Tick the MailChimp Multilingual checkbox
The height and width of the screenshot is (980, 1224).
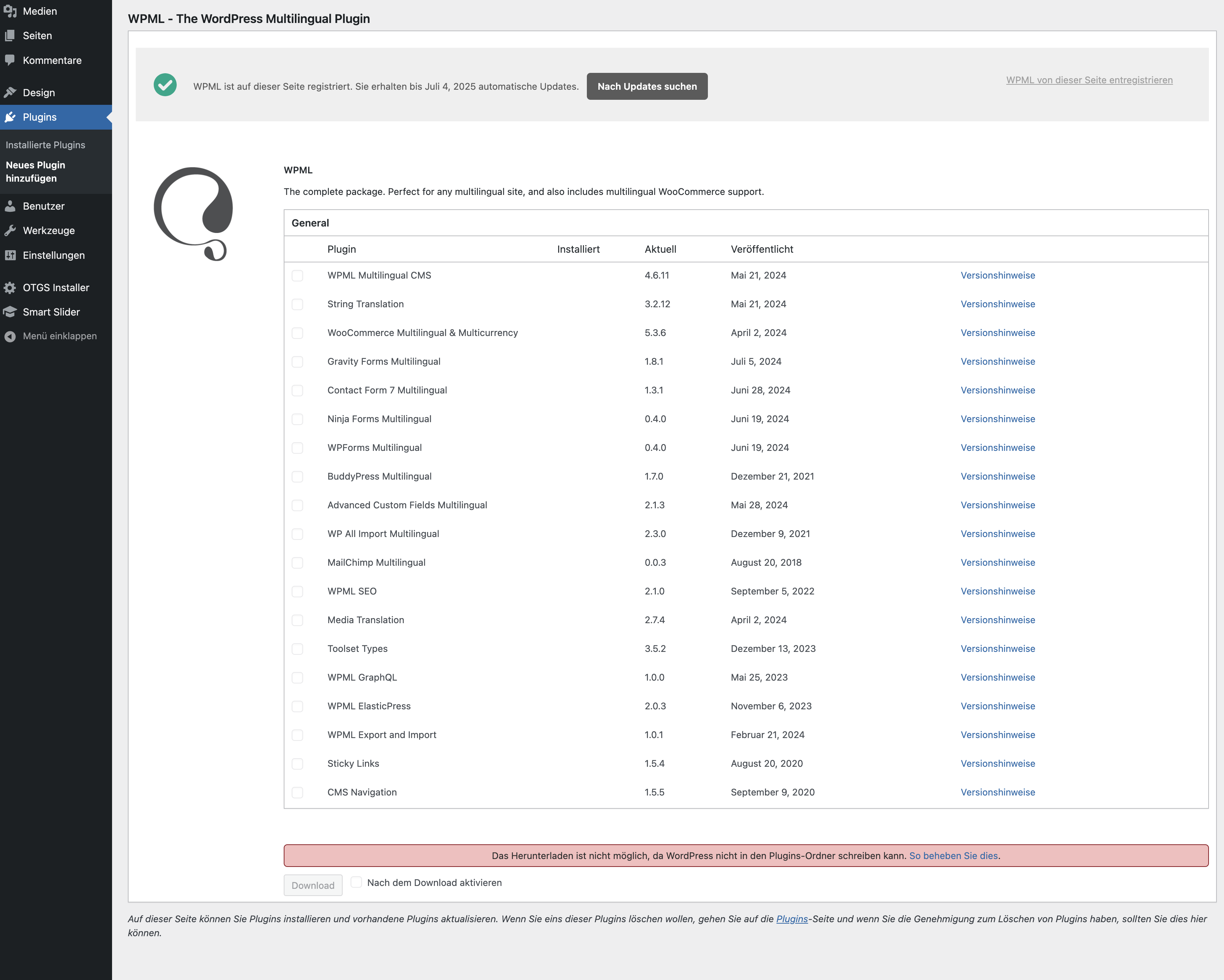click(297, 563)
